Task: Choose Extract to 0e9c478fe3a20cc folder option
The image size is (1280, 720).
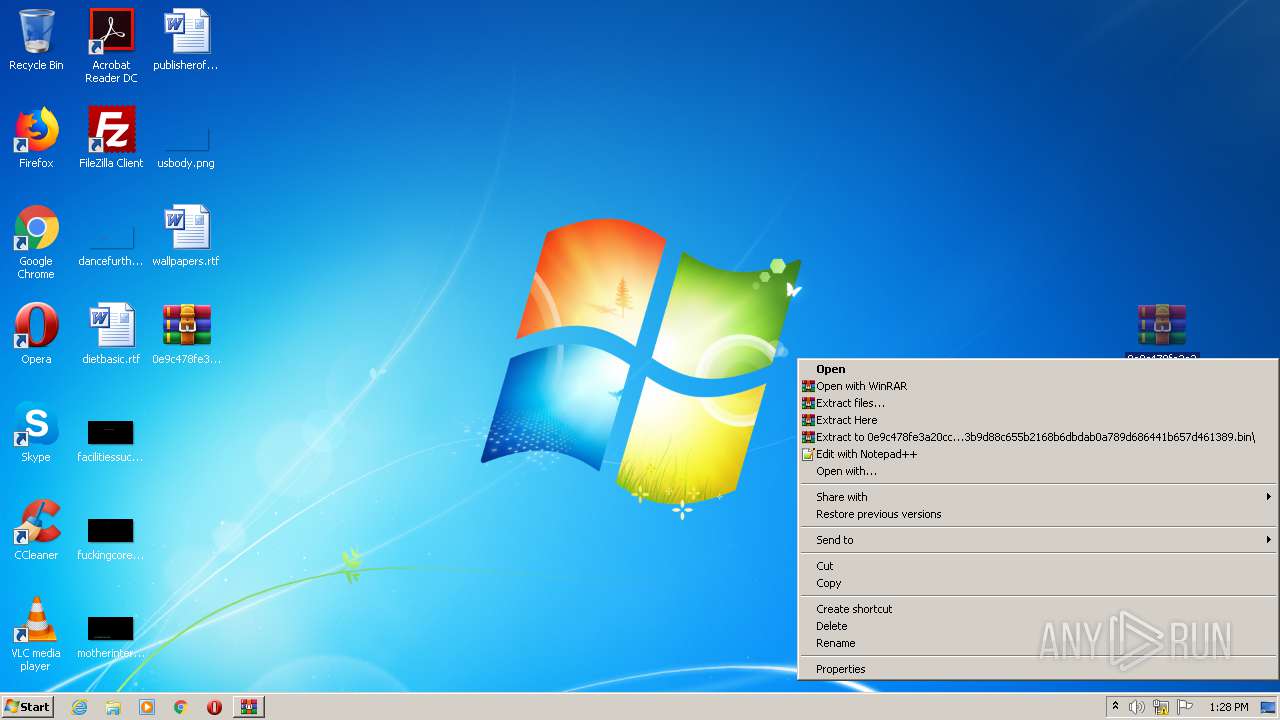Action: point(1038,437)
